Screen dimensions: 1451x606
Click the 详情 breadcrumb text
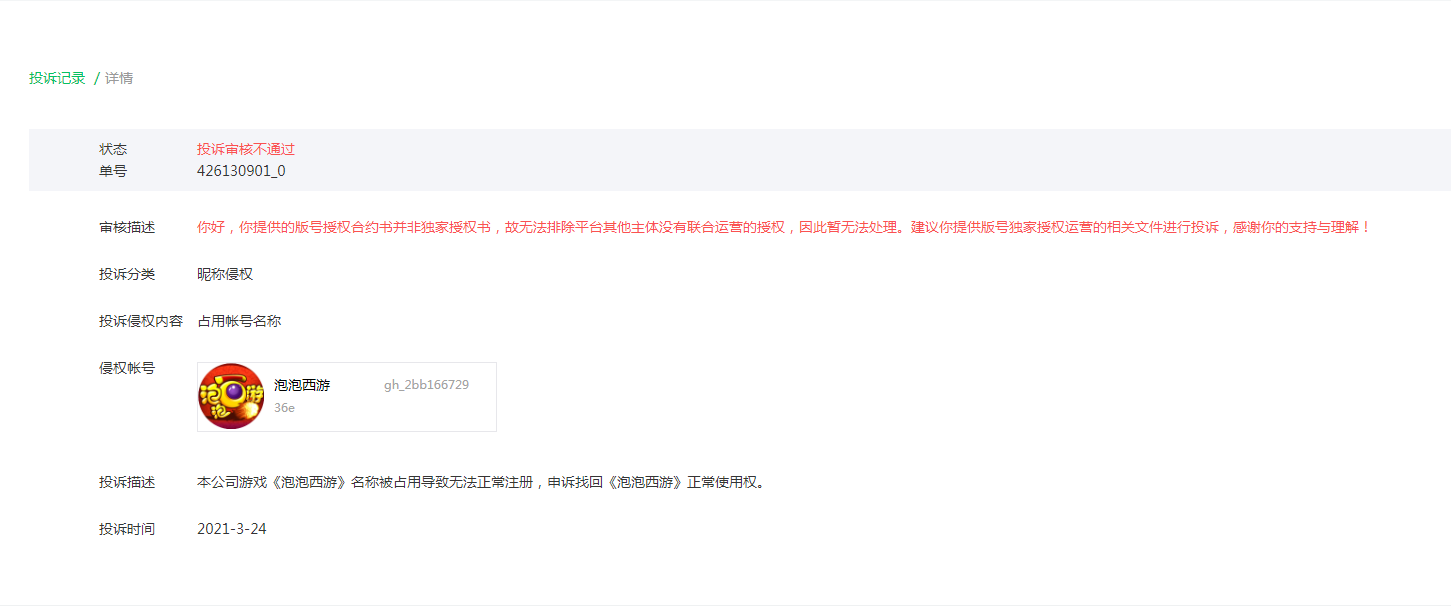click(x=119, y=78)
